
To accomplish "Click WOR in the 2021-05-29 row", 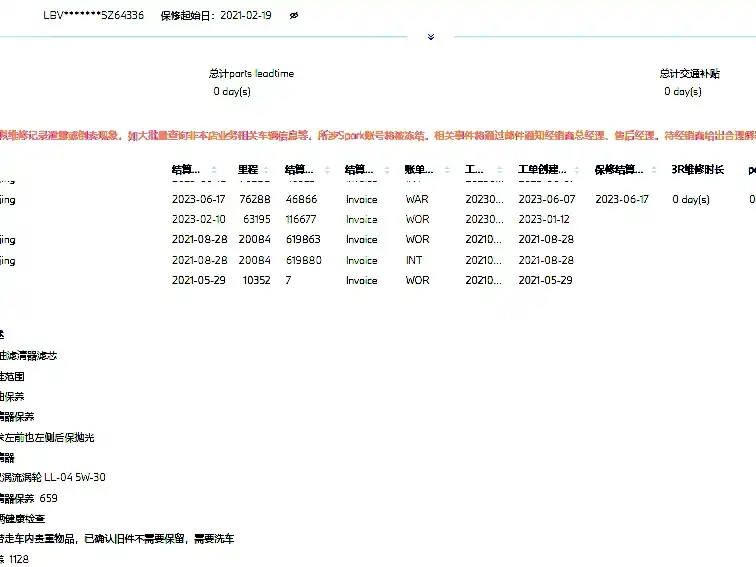I will click(418, 280).
